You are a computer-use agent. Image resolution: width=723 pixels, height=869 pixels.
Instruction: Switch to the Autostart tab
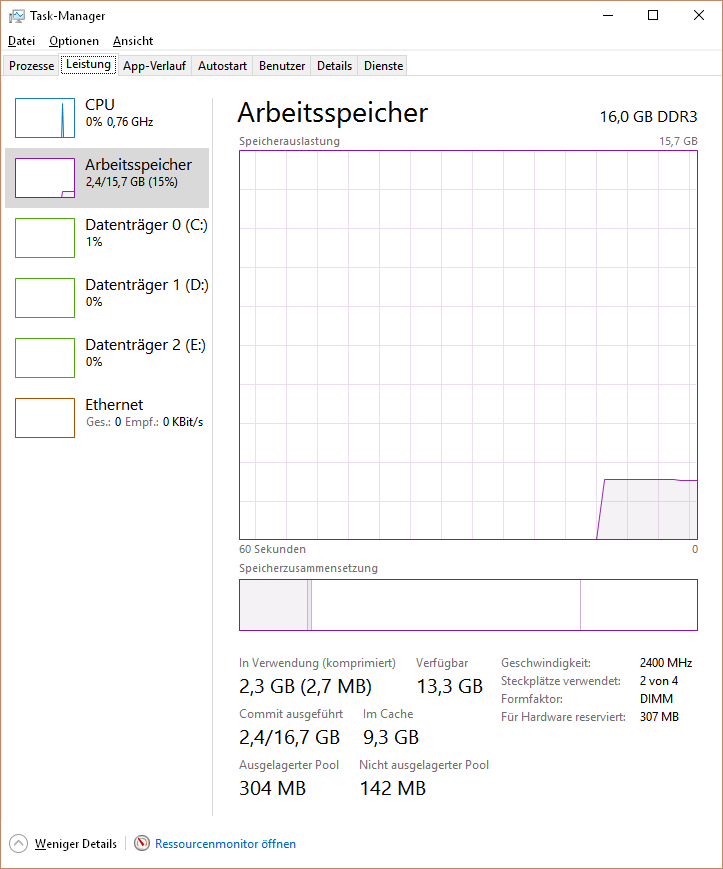pyautogui.click(x=222, y=65)
